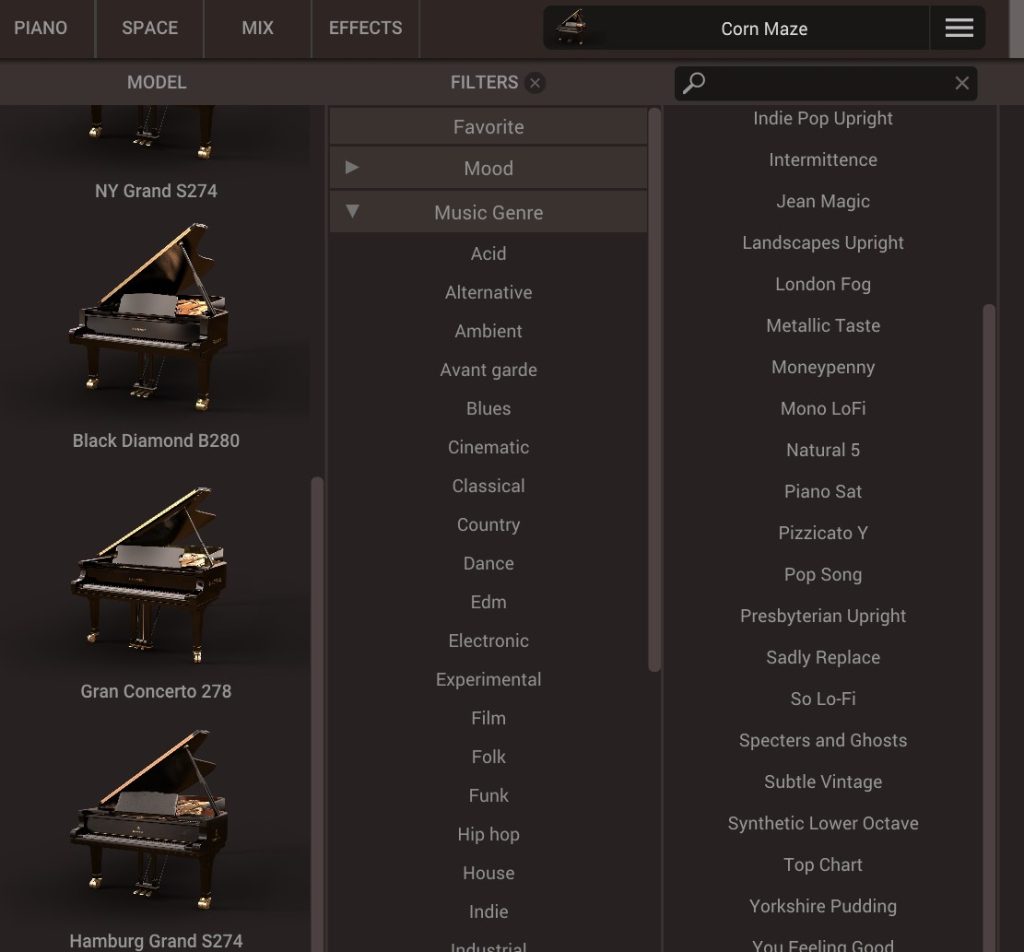1024x952 pixels.
Task: Open the Favorite filter section
Action: tap(488, 127)
